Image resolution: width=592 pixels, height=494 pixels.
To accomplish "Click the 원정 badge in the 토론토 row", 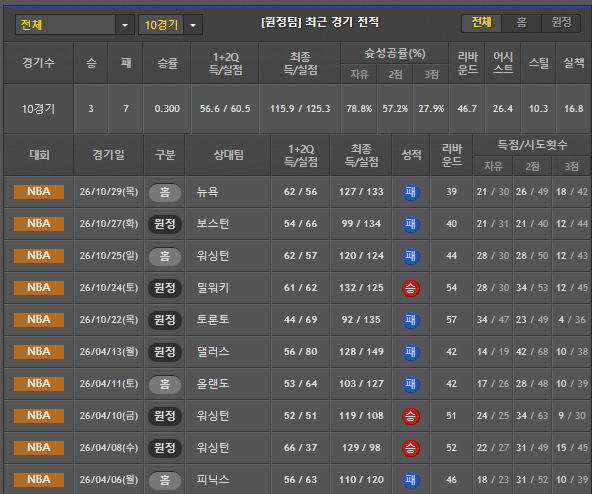I will click(165, 320).
